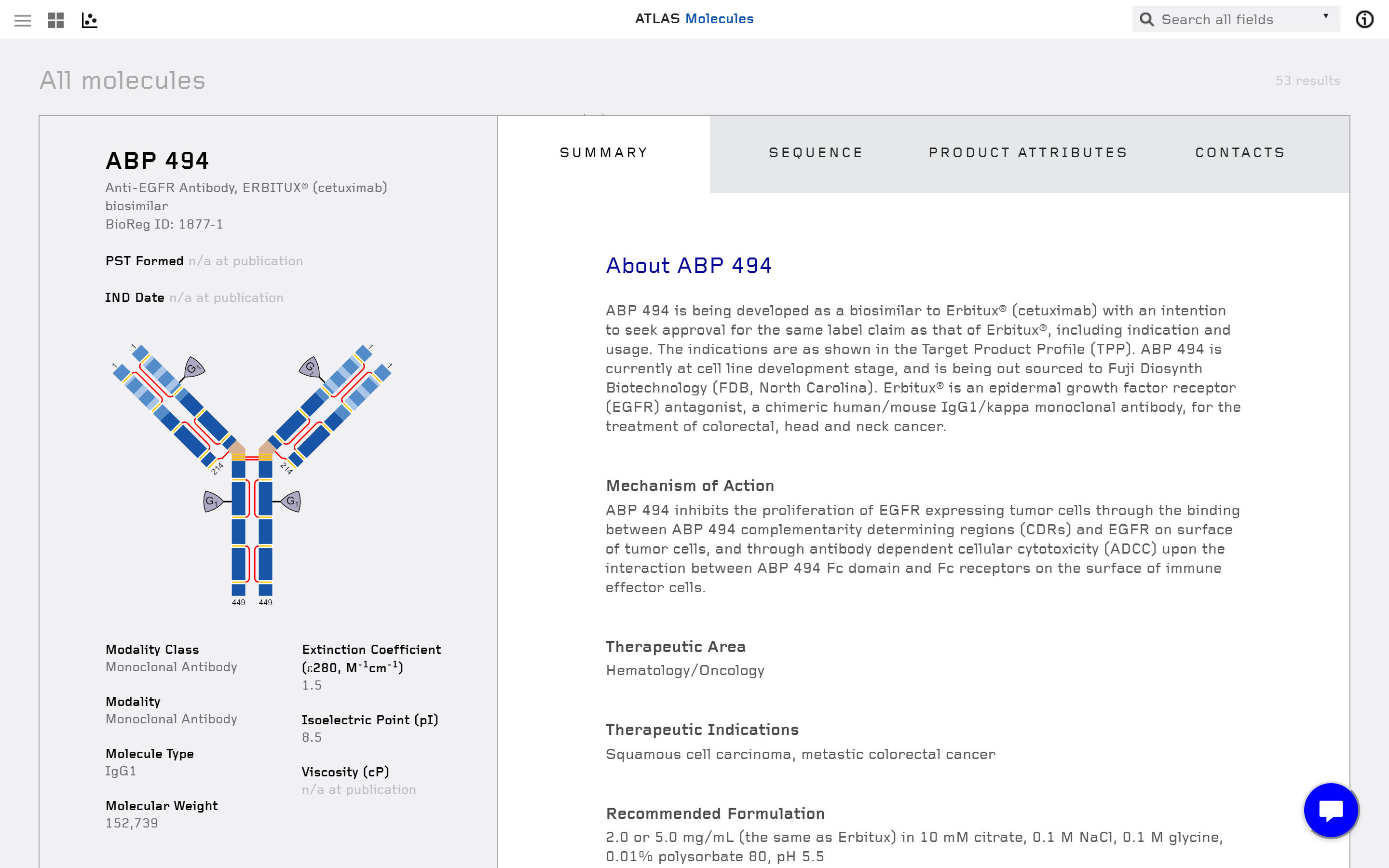Click the search magnifier icon
The height and width of the screenshot is (868, 1389).
[x=1148, y=19]
